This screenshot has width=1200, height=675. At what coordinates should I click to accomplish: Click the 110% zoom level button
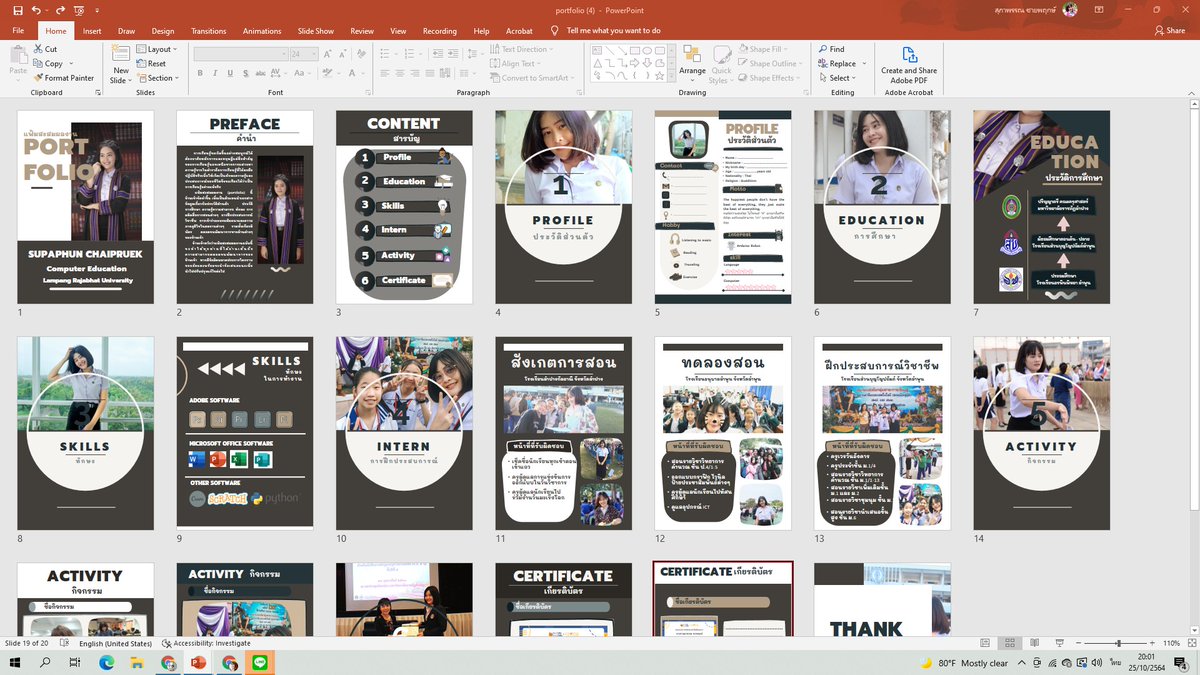pos(1172,644)
